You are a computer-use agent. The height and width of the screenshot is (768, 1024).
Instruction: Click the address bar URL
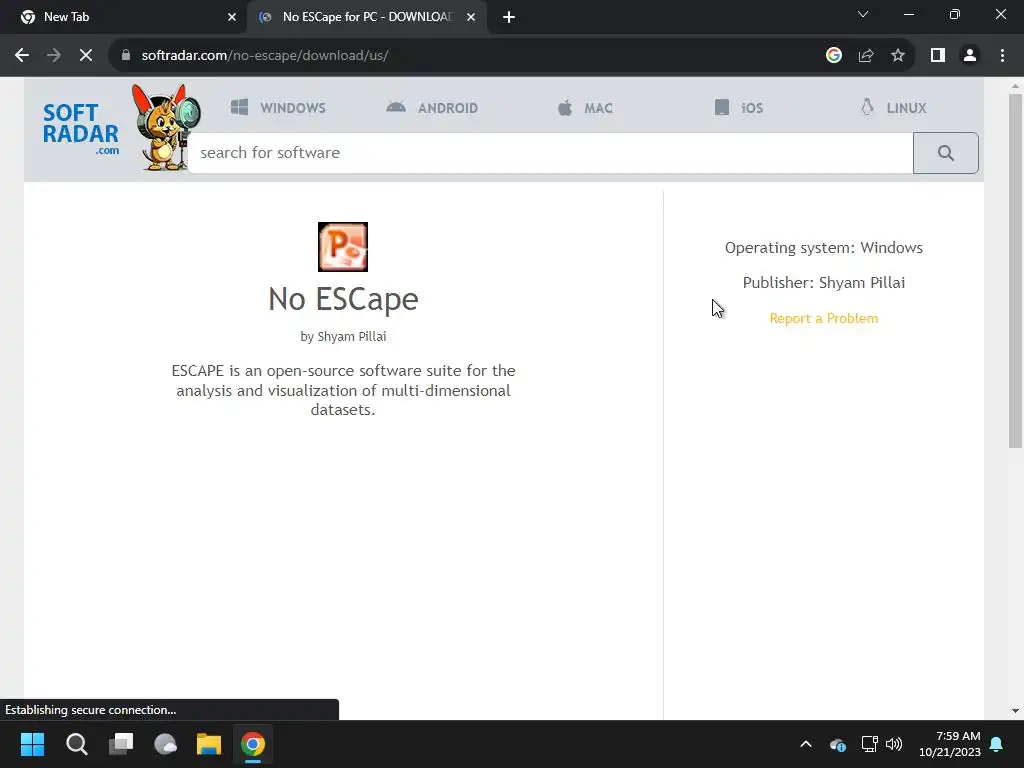coord(264,56)
